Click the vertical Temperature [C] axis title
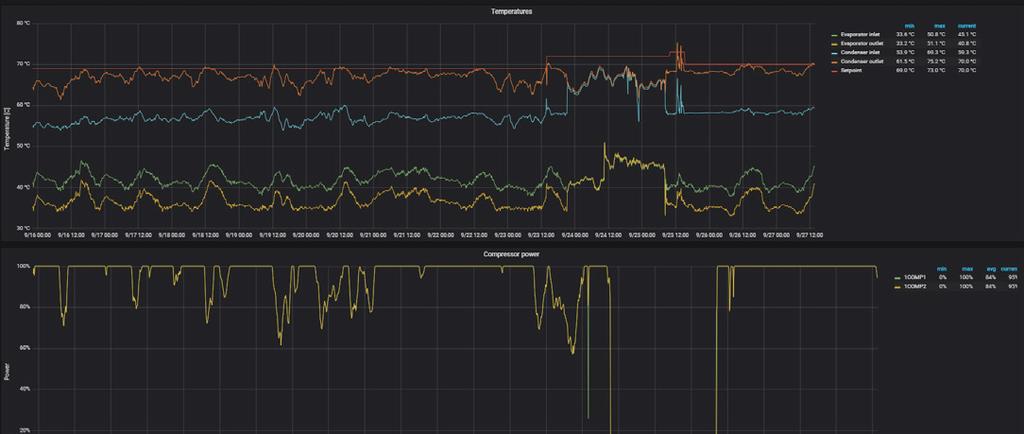The width and height of the screenshot is (1024, 434). [7, 127]
